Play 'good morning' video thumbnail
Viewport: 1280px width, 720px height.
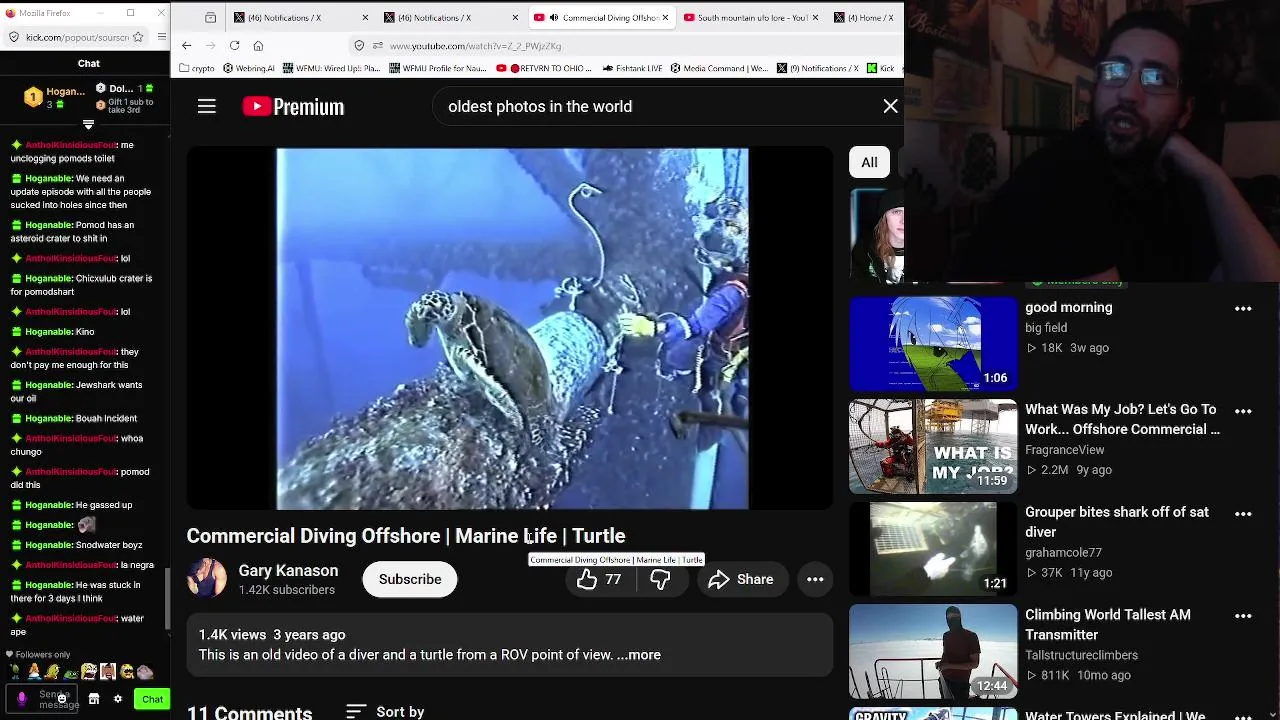pyautogui.click(x=933, y=344)
